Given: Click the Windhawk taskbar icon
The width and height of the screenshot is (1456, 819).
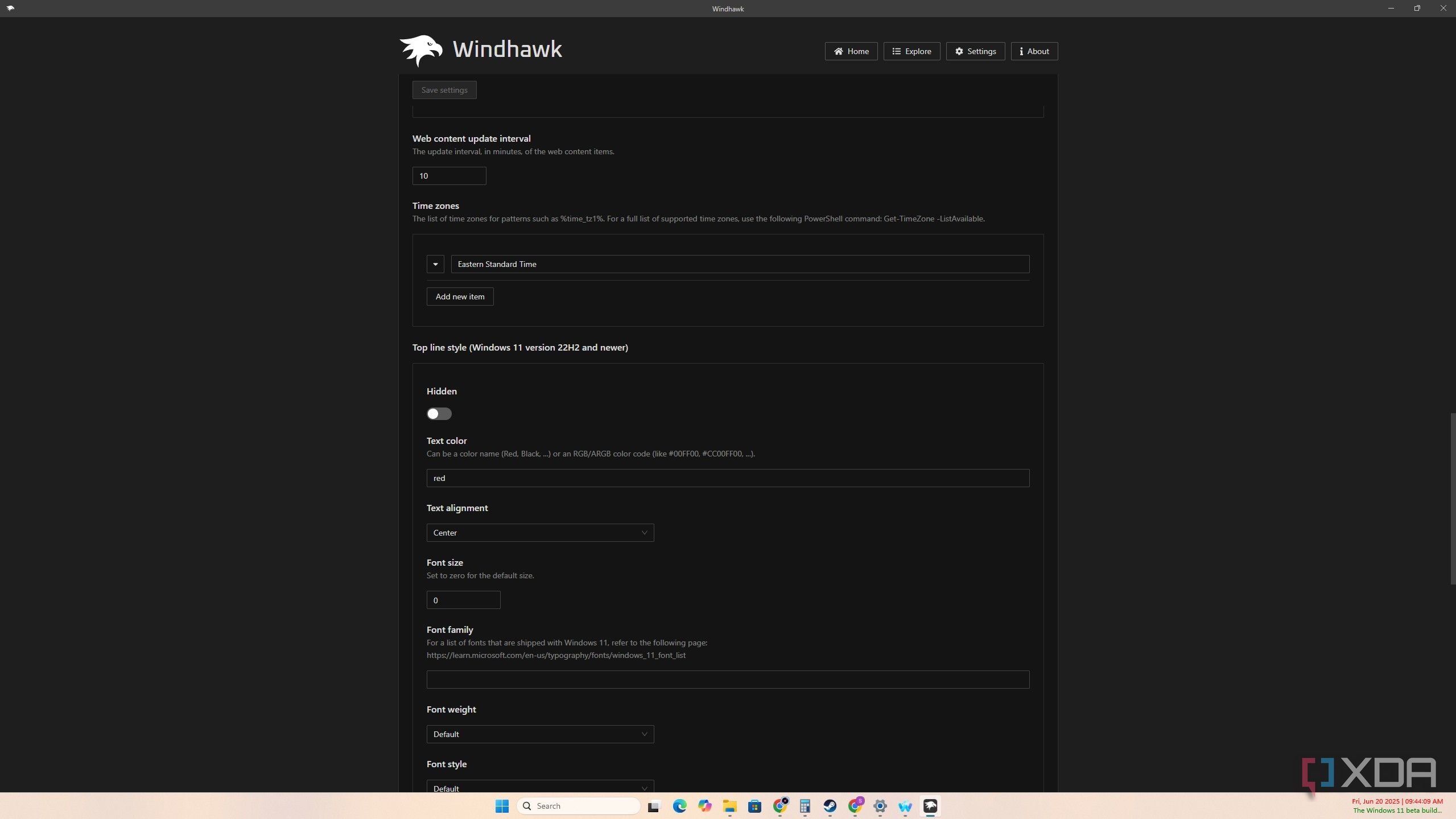Looking at the screenshot, I should [x=930, y=806].
